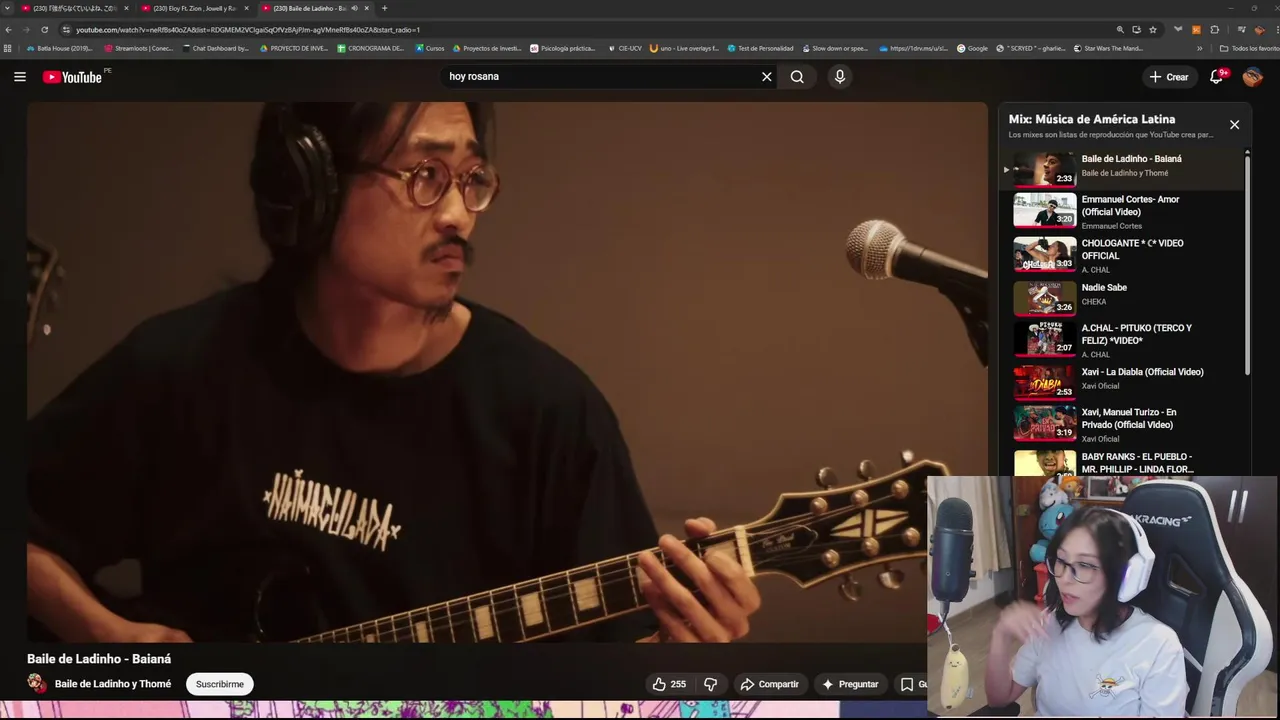Screen dimensions: 1280x720
Task: Click the Compartir share button
Action: pyautogui.click(x=769, y=684)
